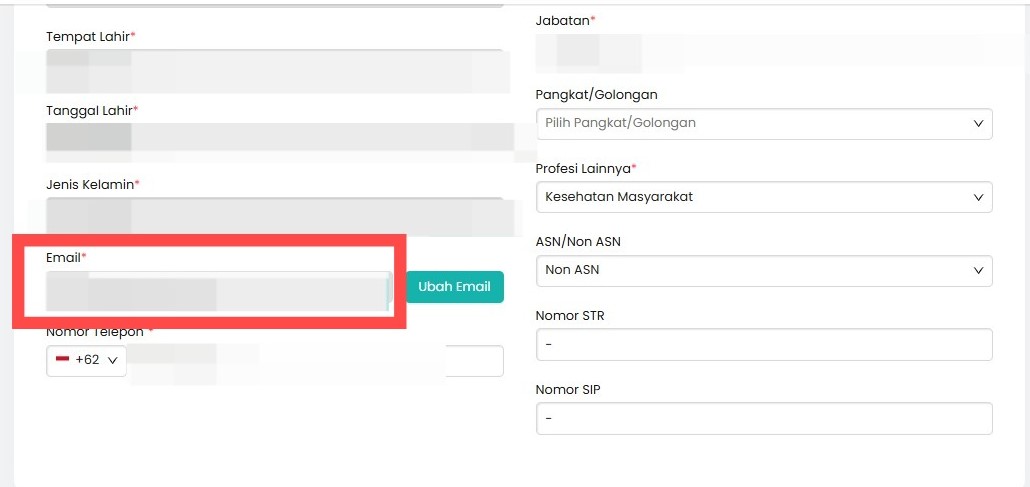Viewport: 1030px width, 487px height.
Task: Click the Nomor STR input field
Action: pyautogui.click(x=764, y=344)
